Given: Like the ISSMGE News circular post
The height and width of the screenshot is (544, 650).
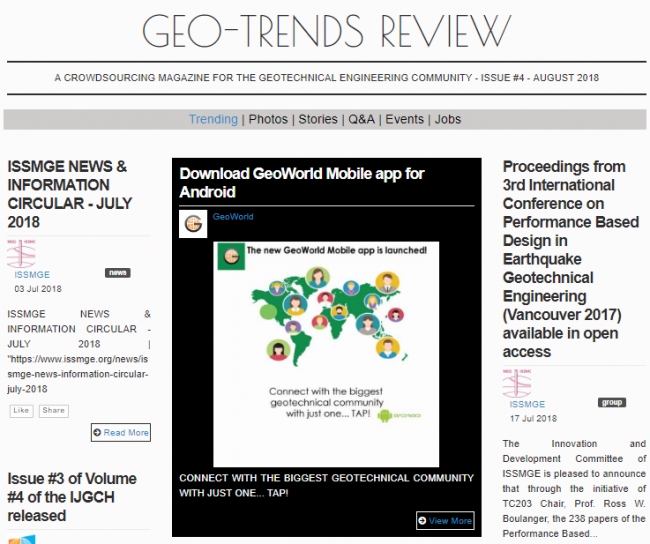Looking at the screenshot, I should pyautogui.click(x=21, y=410).
